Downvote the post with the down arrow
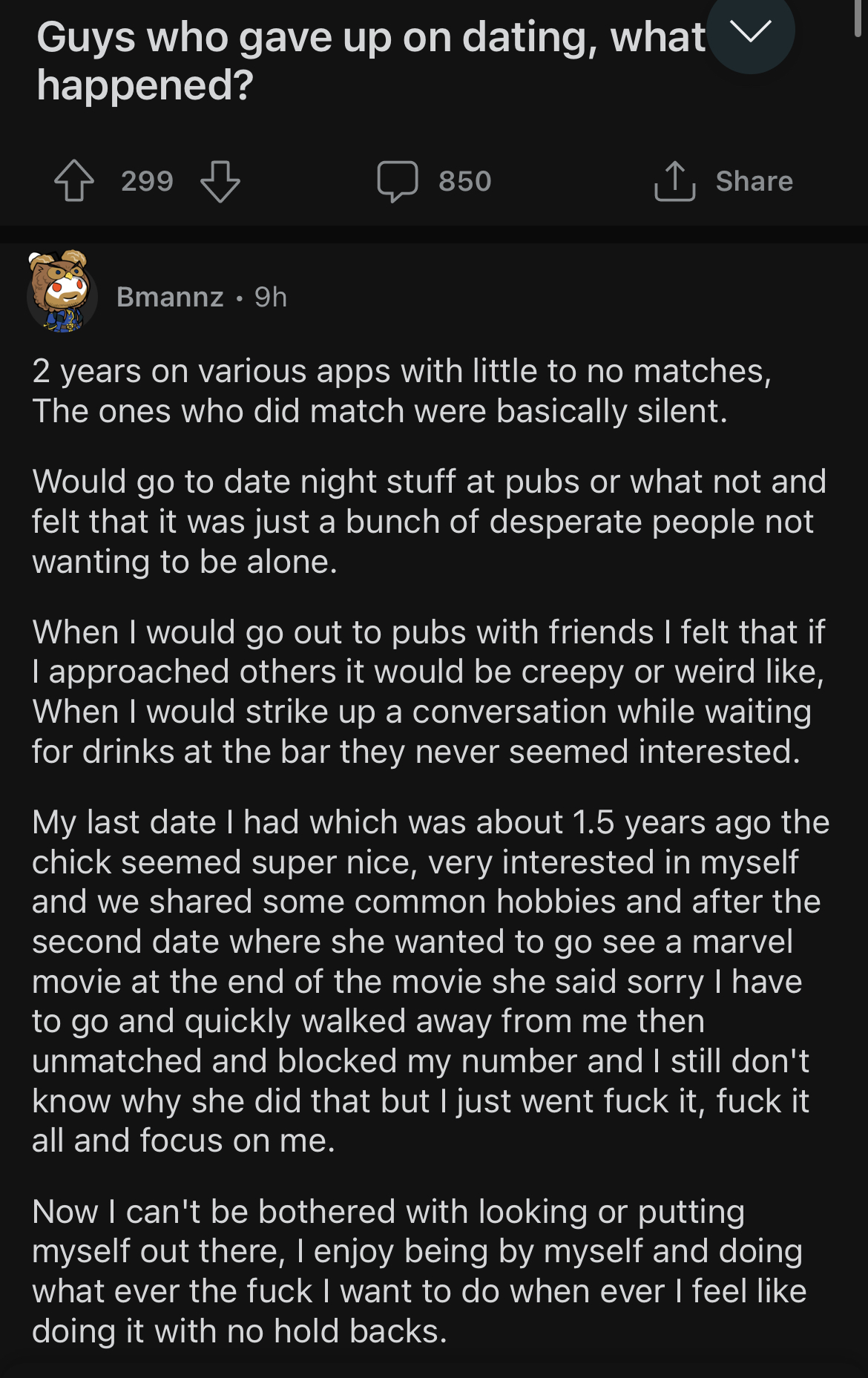Image resolution: width=868 pixels, height=1378 pixels. pyautogui.click(x=220, y=181)
